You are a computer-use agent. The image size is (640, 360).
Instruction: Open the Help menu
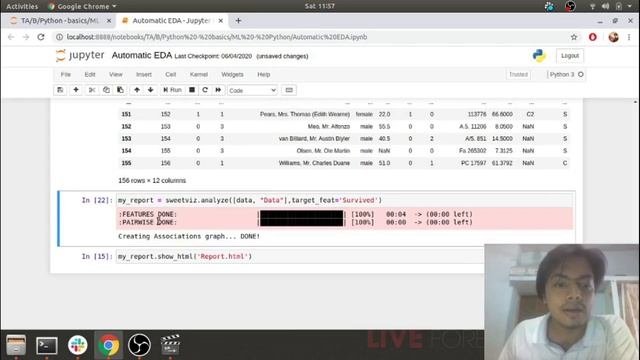coord(264,74)
